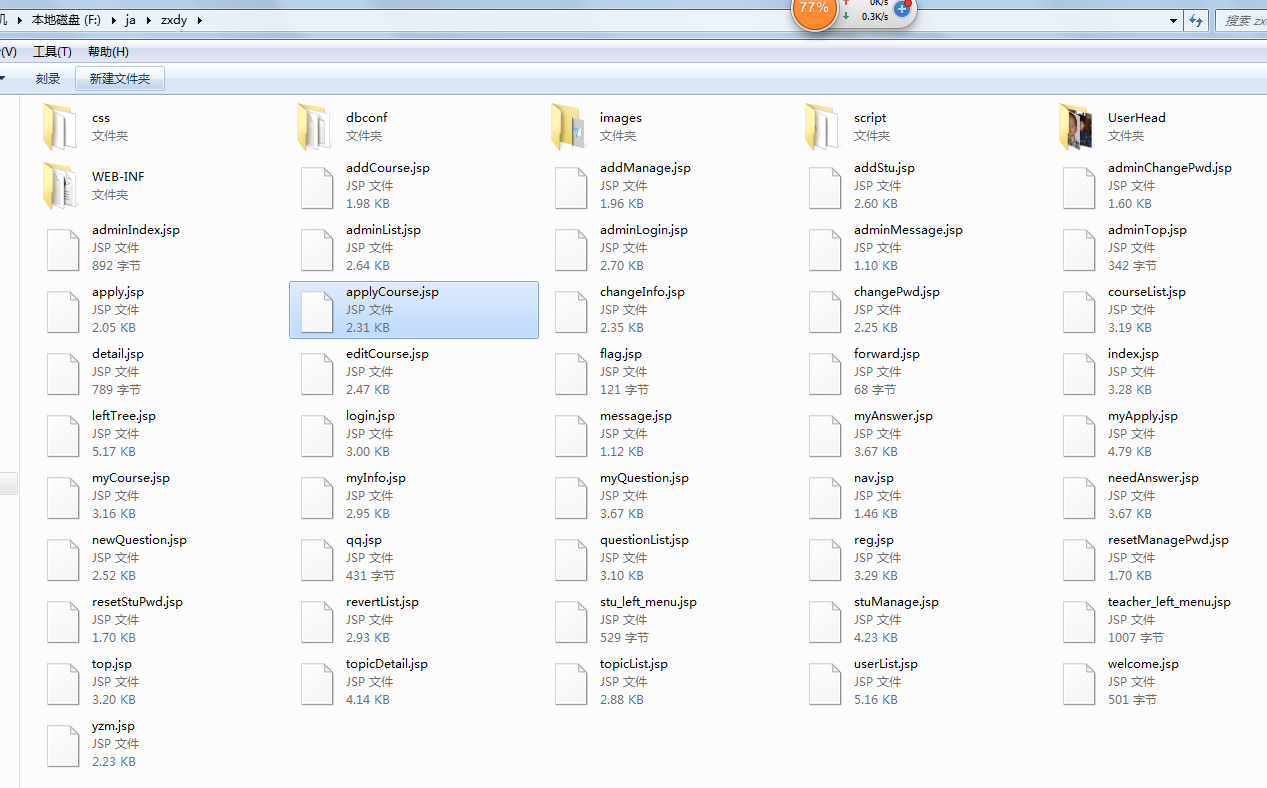This screenshot has width=1267, height=788.
Task: Select file name teacher_left_menu.jsp
Action: 1169,602
